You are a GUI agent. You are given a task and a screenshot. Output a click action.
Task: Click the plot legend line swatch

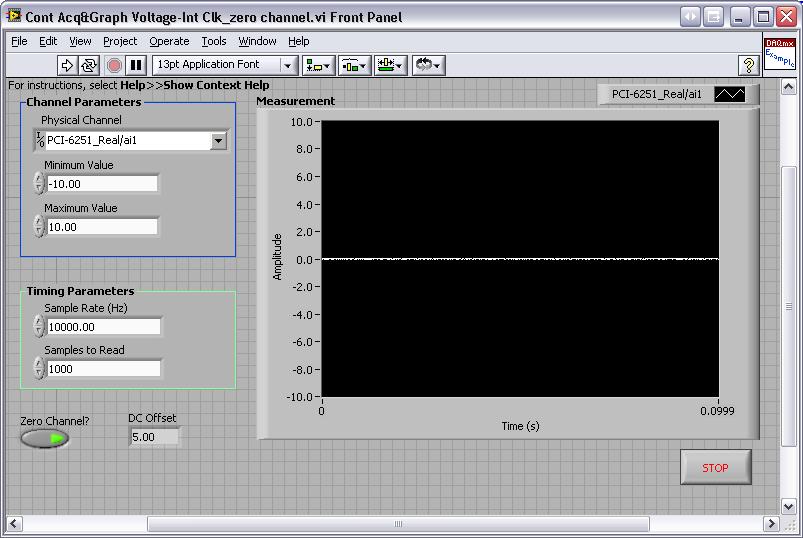pyautogui.click(x=730, y=94)
